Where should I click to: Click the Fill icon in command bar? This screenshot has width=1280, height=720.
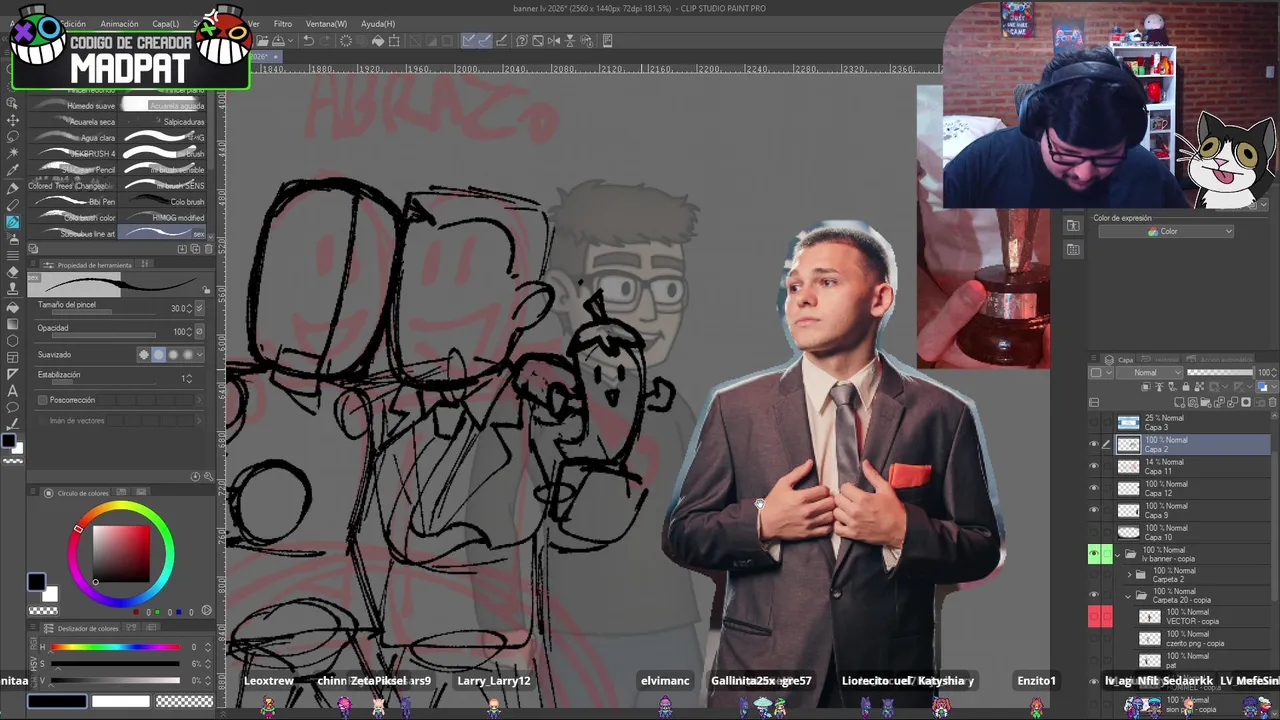378,41
